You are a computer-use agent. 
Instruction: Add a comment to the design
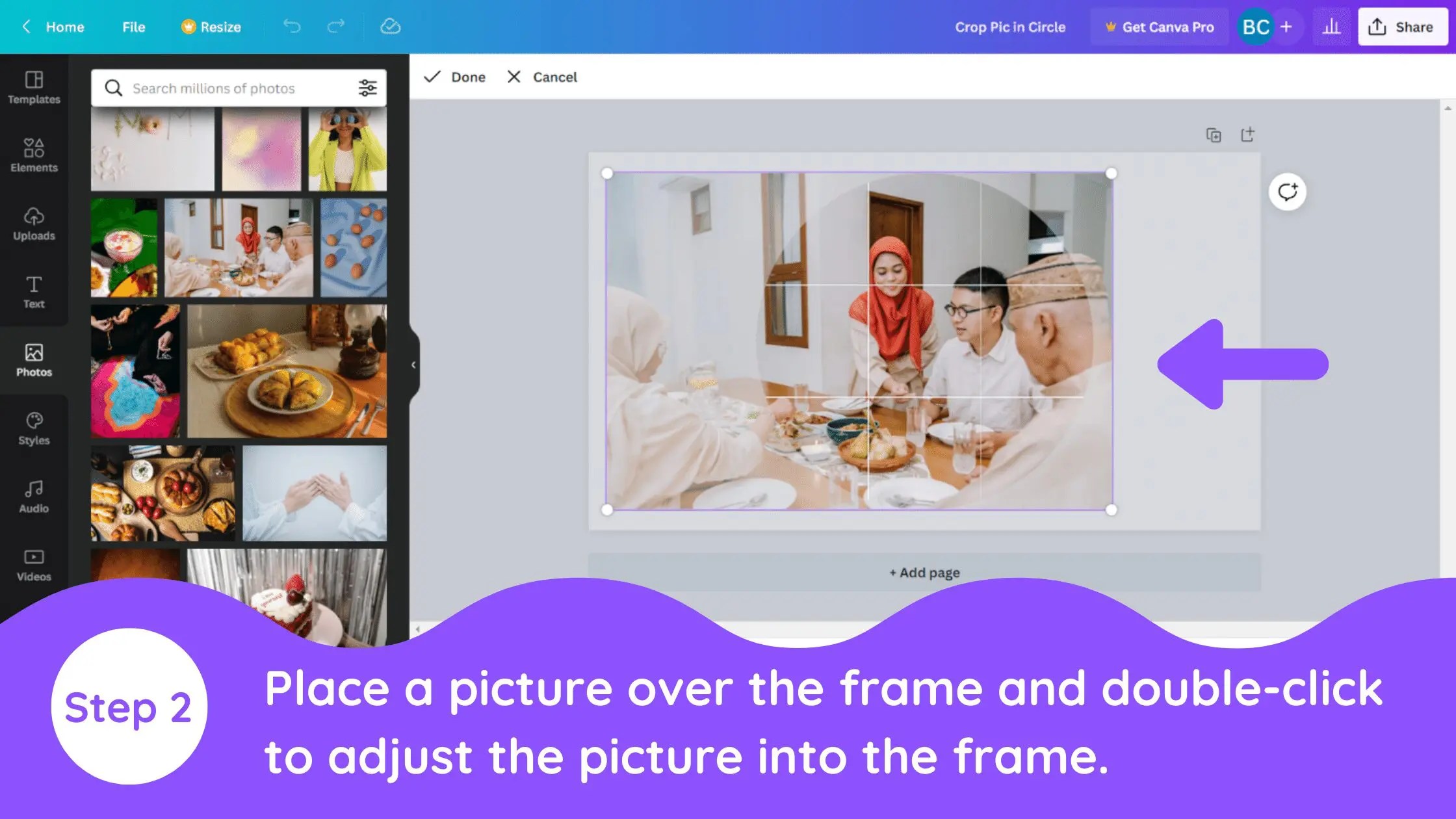tap(1288, 190)
